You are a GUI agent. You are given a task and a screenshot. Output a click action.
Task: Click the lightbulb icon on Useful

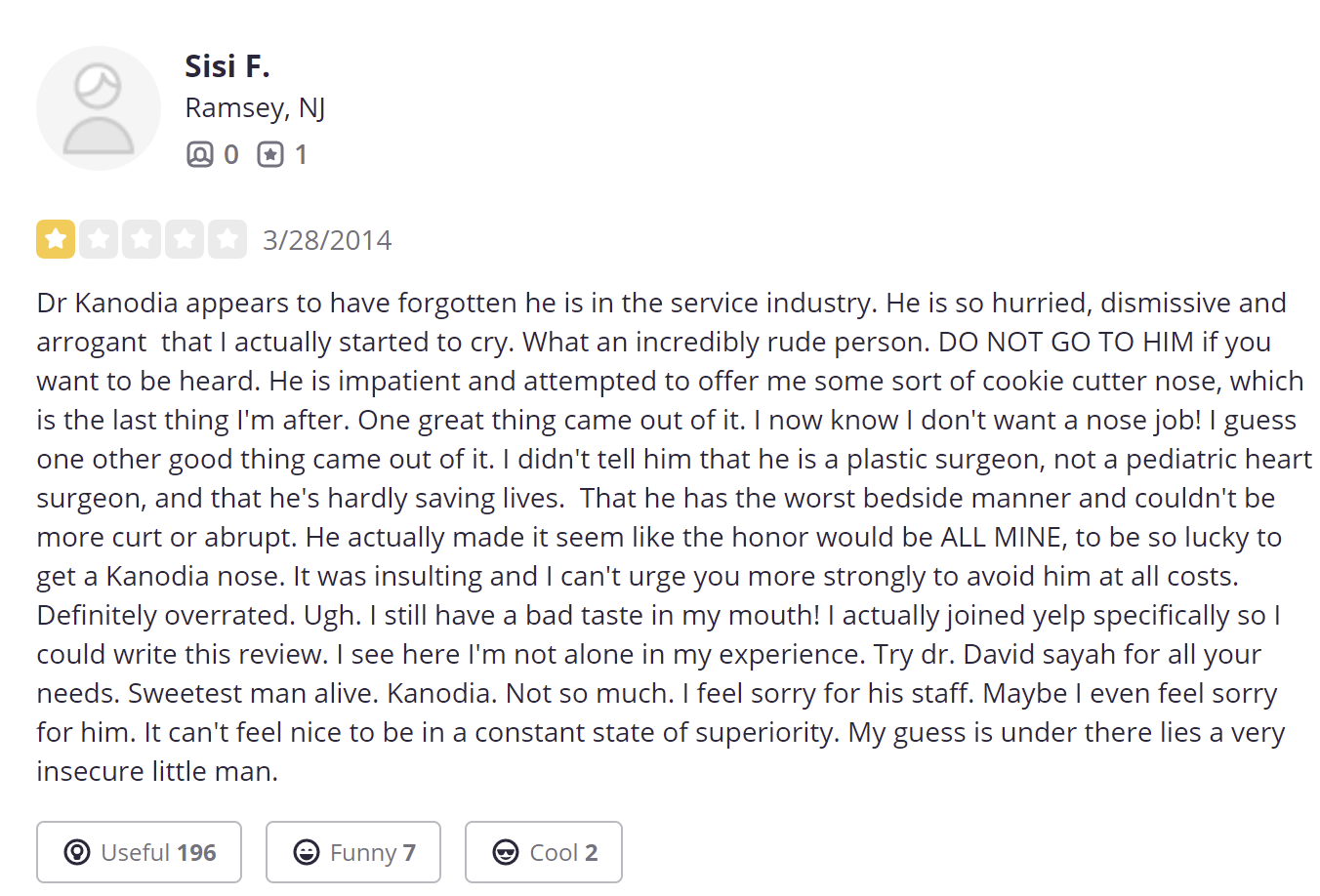[x=76, y=852]
